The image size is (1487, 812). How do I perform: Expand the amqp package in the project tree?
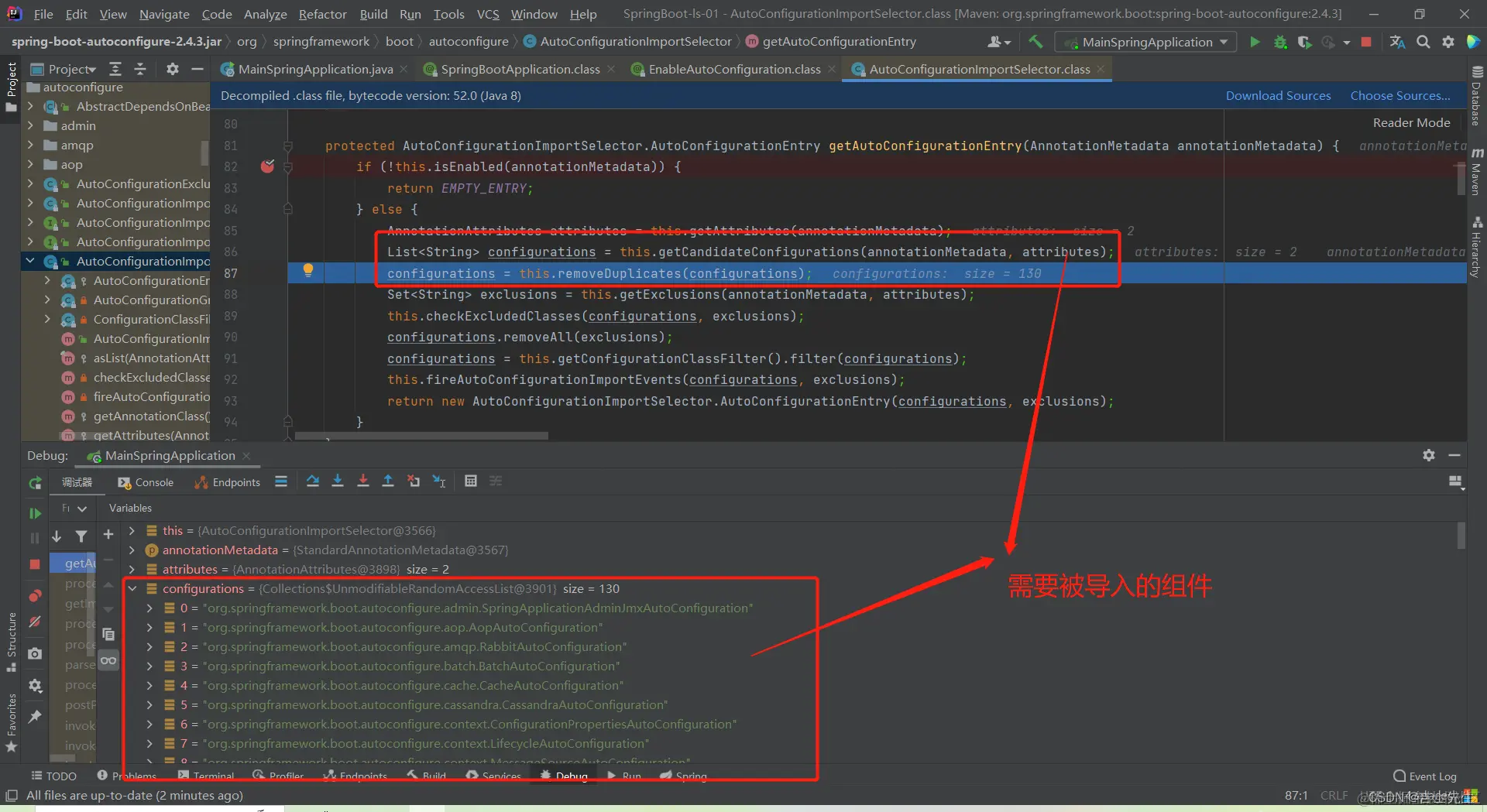pyautogui.click(x=30, y=145)
